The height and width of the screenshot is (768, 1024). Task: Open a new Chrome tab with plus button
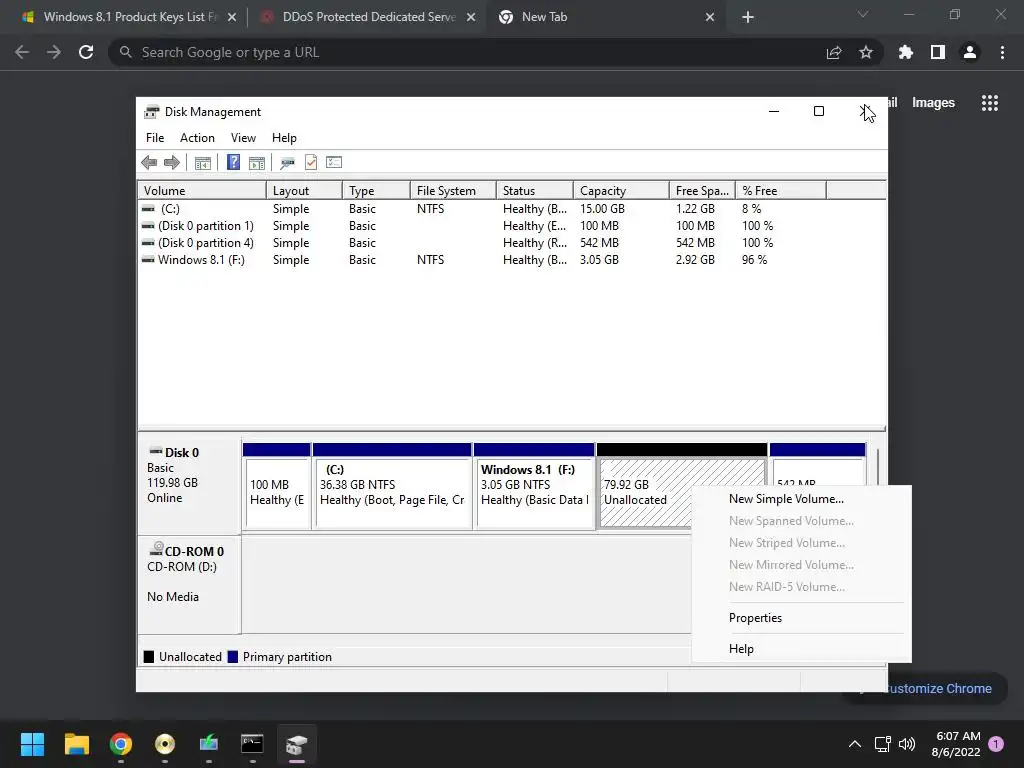click(748, 17)
